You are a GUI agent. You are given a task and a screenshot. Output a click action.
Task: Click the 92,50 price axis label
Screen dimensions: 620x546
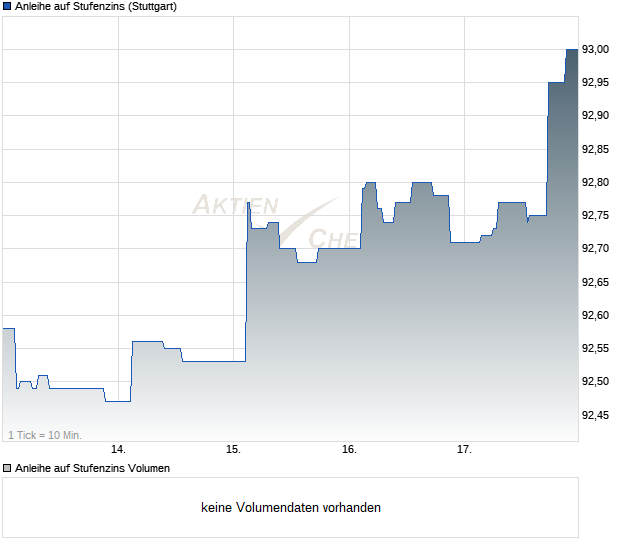(595, 382)
